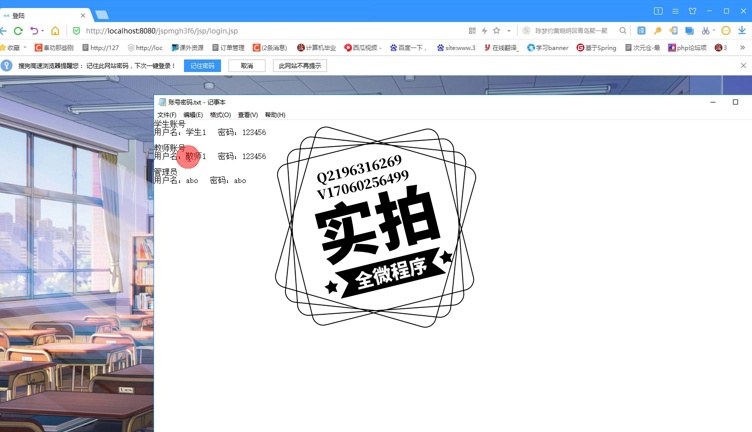Screen dimensions: 752x432
Task: Click 记住密码 blue button
Action: (x=202, y=66)
